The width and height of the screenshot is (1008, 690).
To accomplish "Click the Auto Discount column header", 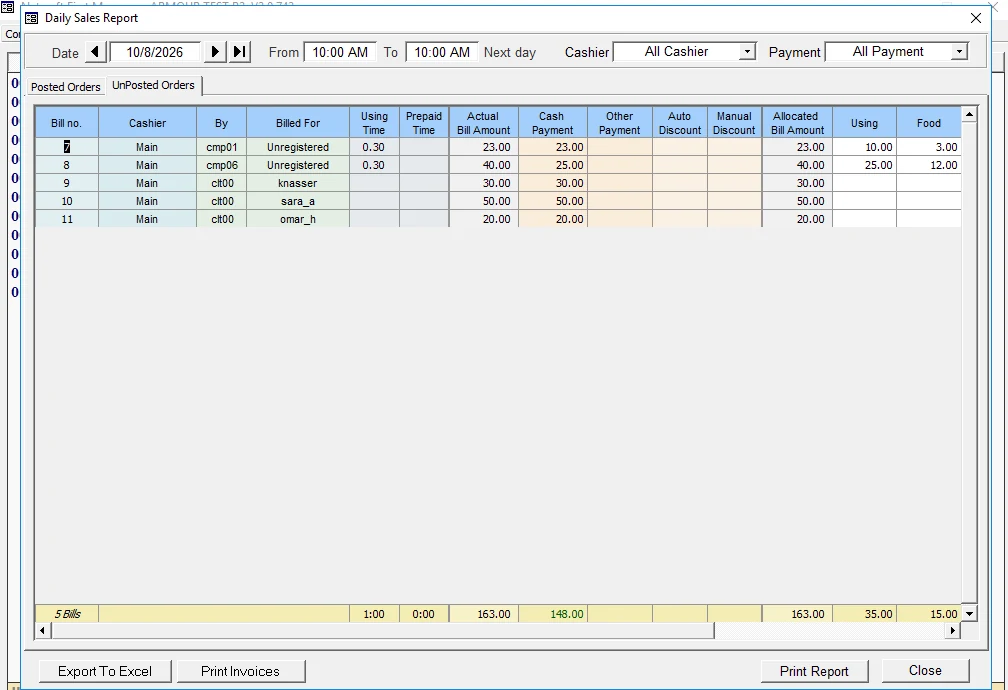I will click(x=680, y=123).
